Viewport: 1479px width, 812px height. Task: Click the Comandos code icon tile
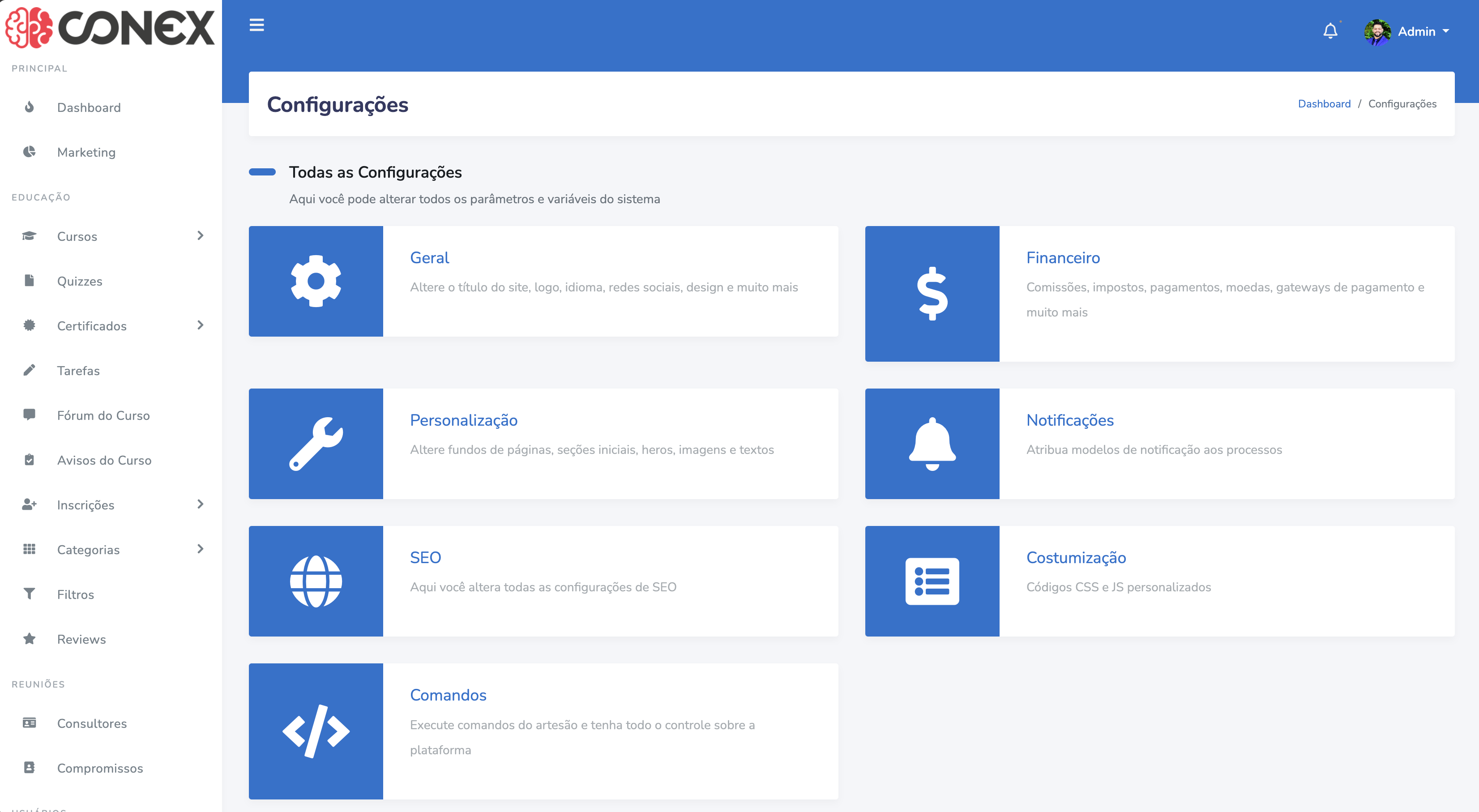point(316,731)
